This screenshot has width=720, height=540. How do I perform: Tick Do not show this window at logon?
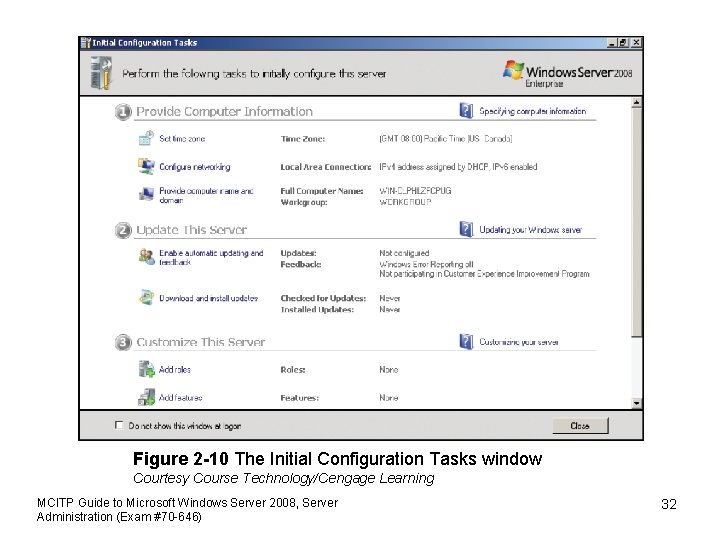119,425
